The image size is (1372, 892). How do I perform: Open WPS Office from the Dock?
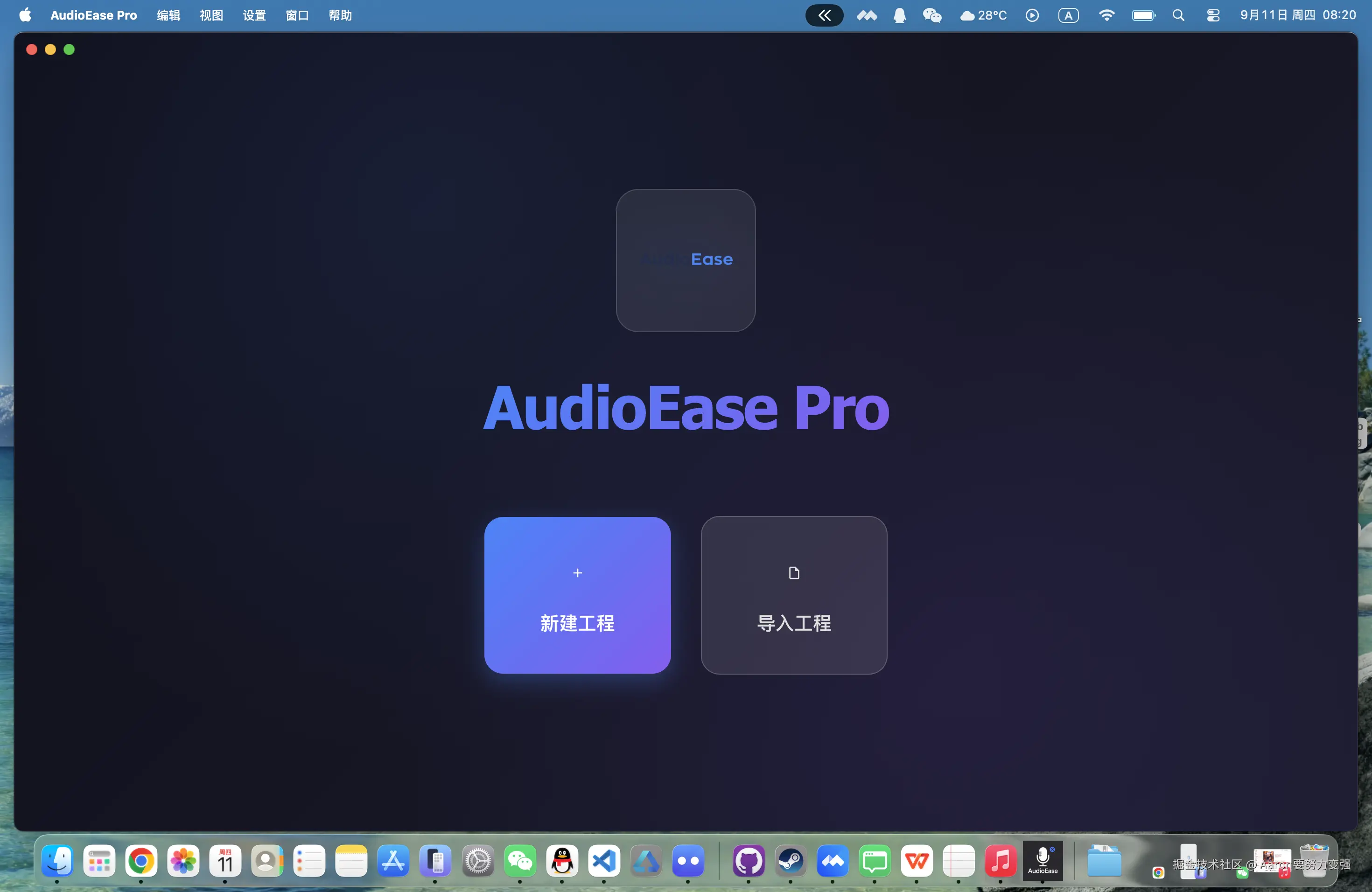tap(917, 861)
